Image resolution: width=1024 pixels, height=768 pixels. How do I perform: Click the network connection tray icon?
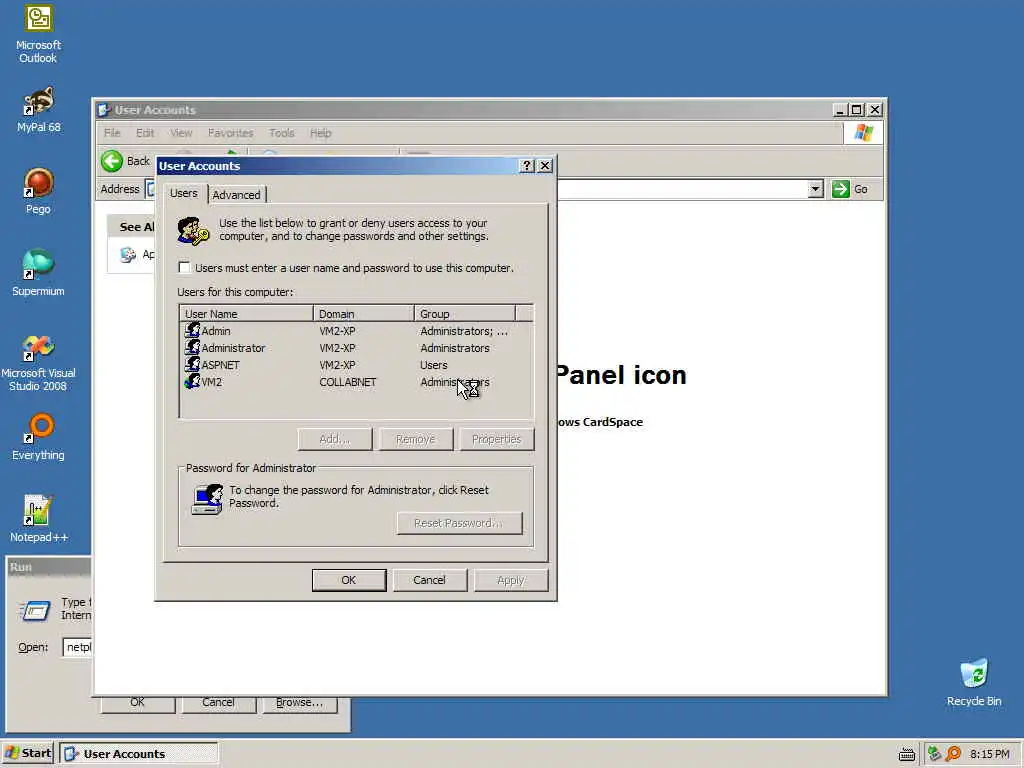coord(934,754)
